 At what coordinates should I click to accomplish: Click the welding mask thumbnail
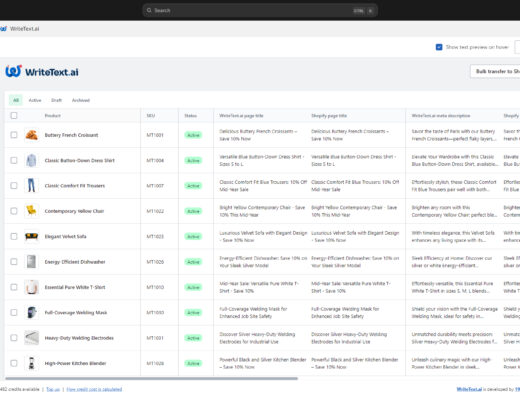point(31,312)
